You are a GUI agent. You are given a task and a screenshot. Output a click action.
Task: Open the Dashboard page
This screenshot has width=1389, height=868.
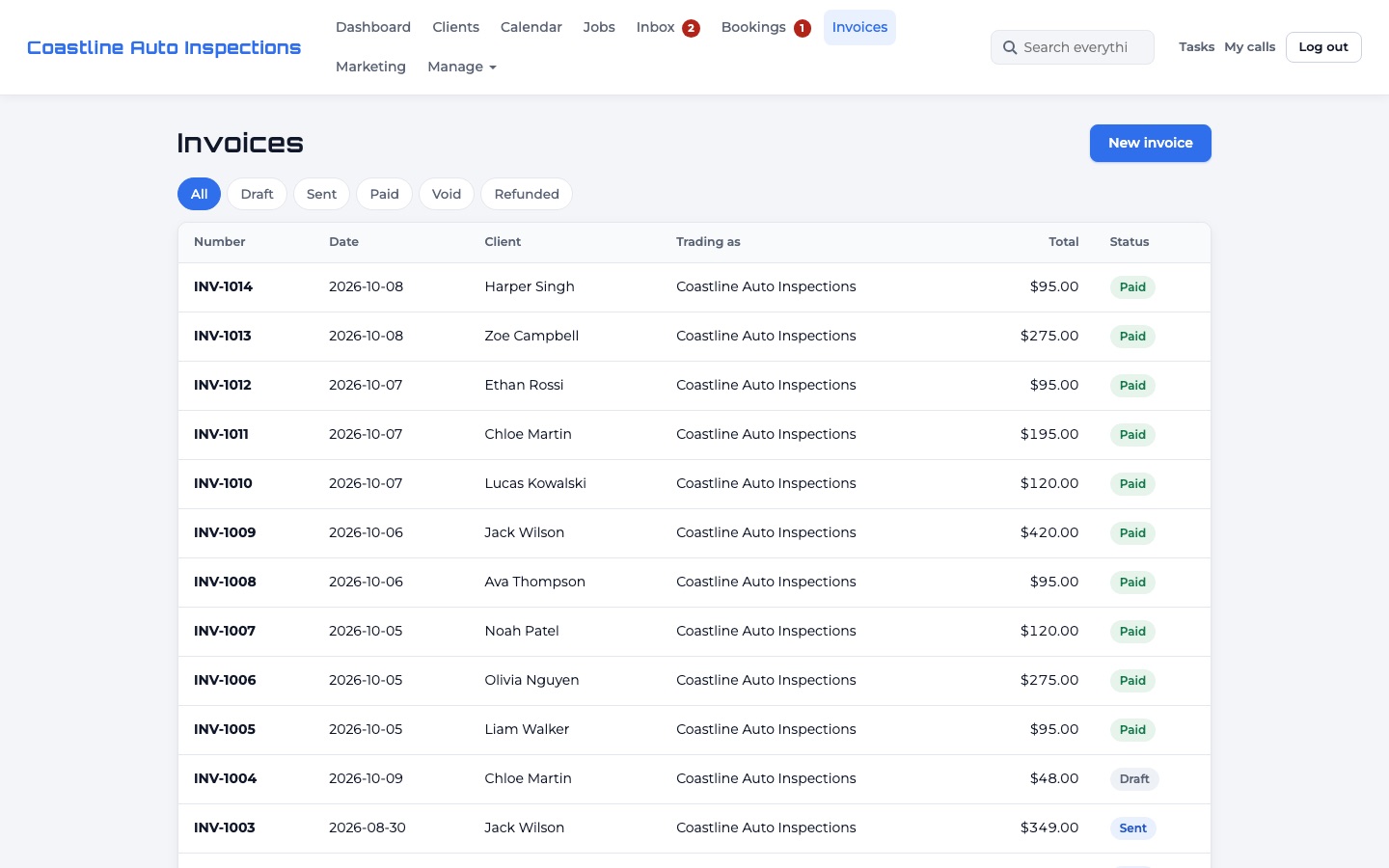(373, 27)
